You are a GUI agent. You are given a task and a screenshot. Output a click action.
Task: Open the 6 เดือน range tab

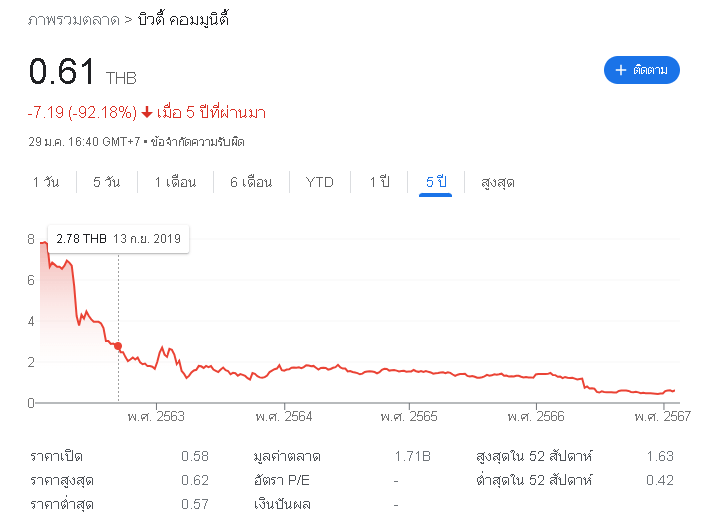click(x=251, y=182)
